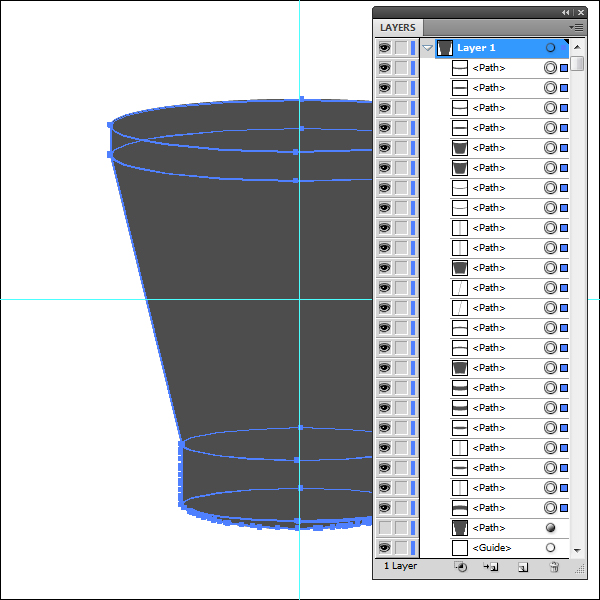This screenshot has width=600, height=600.
Task: Click Create New Layer icon
Action: (x=523, y=567)
